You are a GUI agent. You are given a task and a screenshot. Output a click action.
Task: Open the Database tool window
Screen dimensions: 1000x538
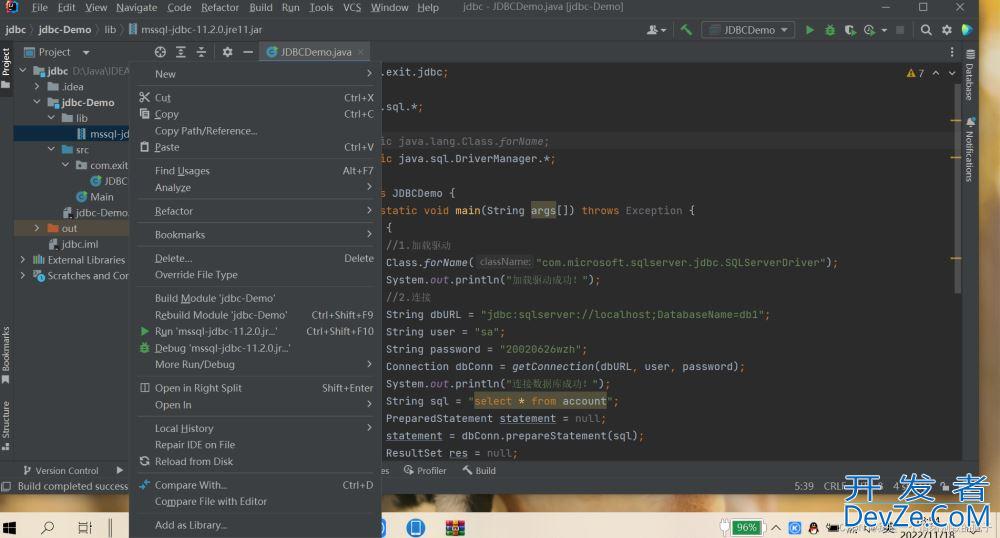tap(969, 75)
